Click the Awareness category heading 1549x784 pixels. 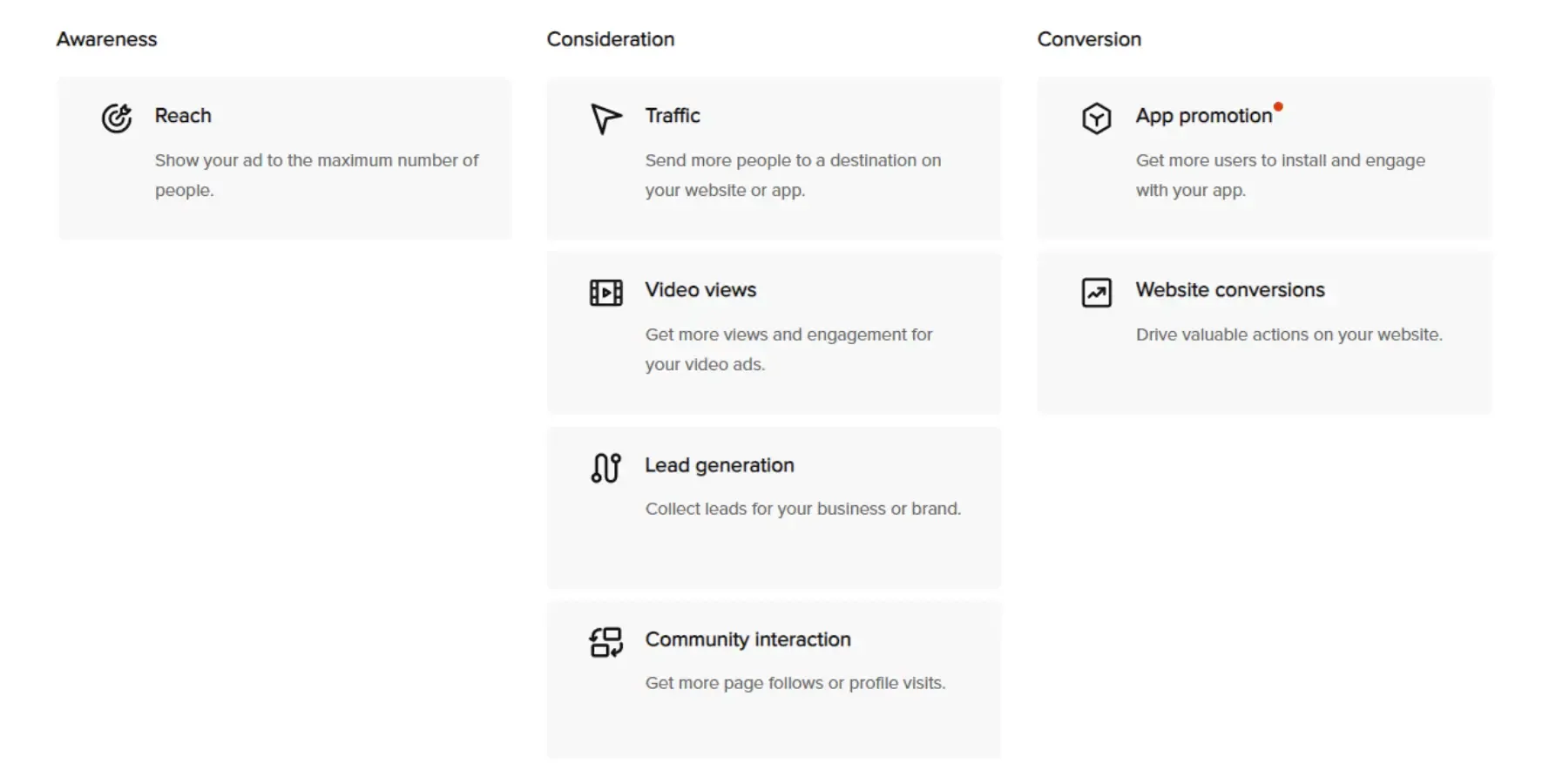[x=106, y=39]
